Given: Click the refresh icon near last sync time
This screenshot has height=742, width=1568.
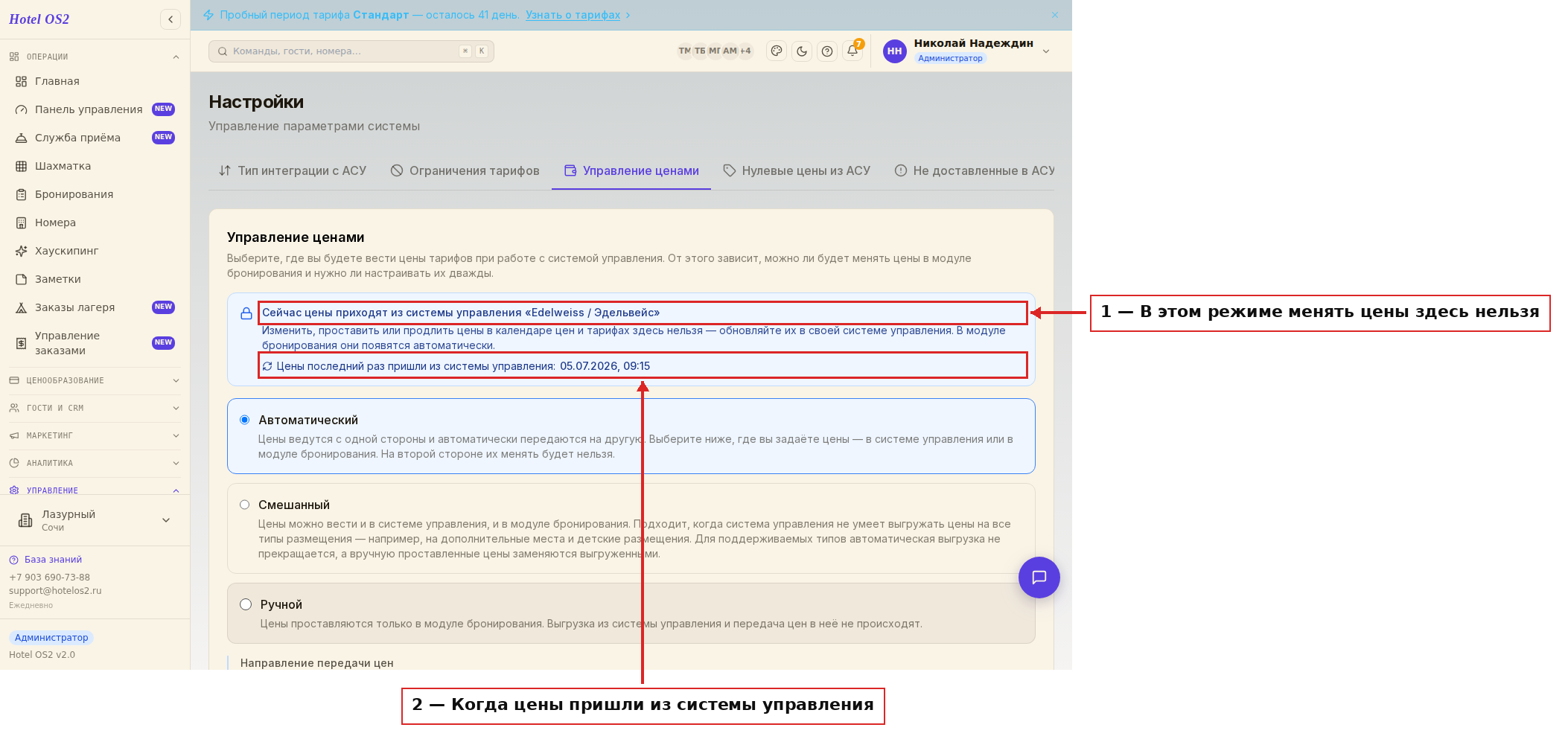Looking at the screenshot, I should 267,366.
